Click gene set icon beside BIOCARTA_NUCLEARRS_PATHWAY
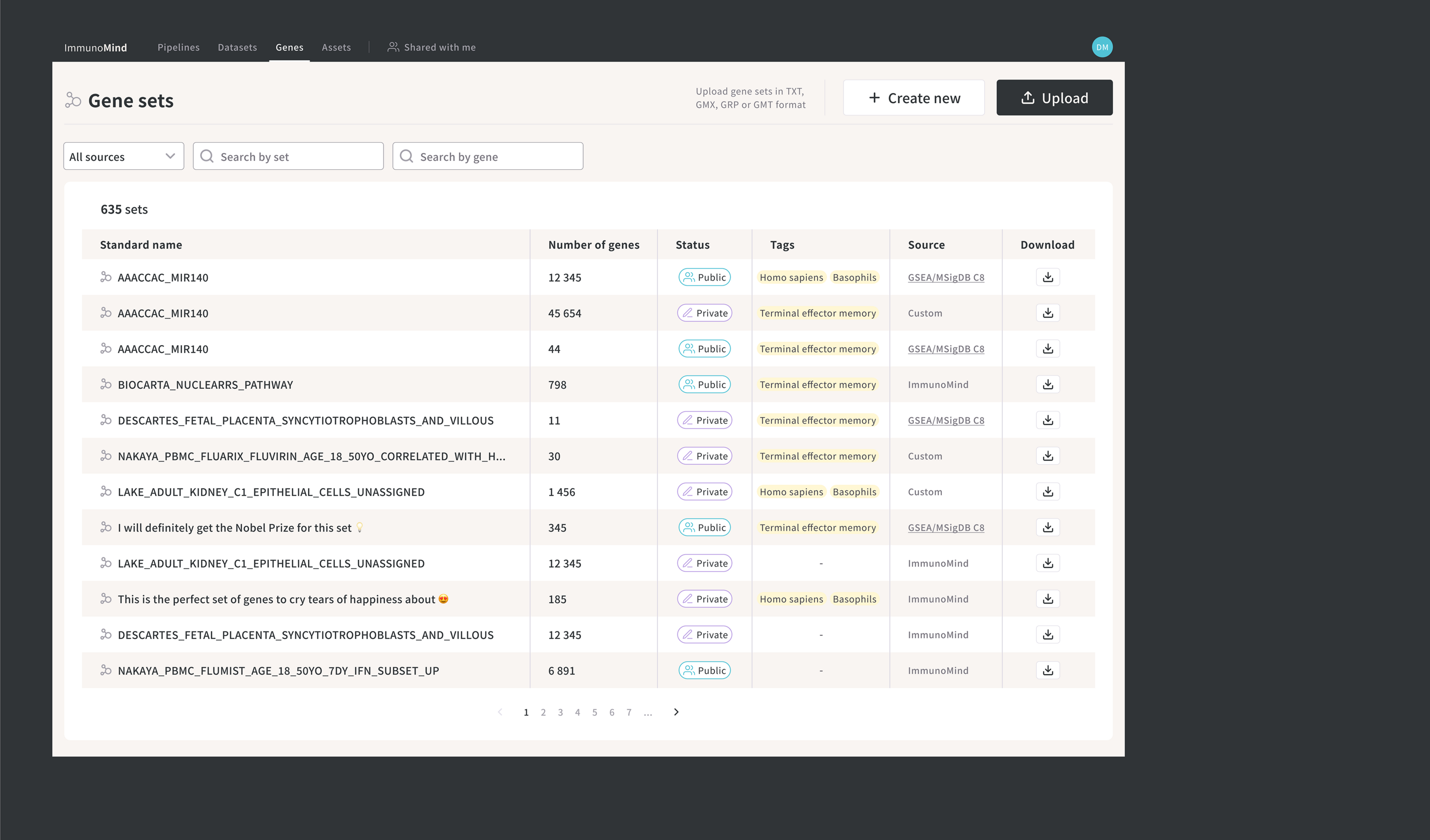Viewport: 1430px width, 840px height. click(x=105, y=384)
